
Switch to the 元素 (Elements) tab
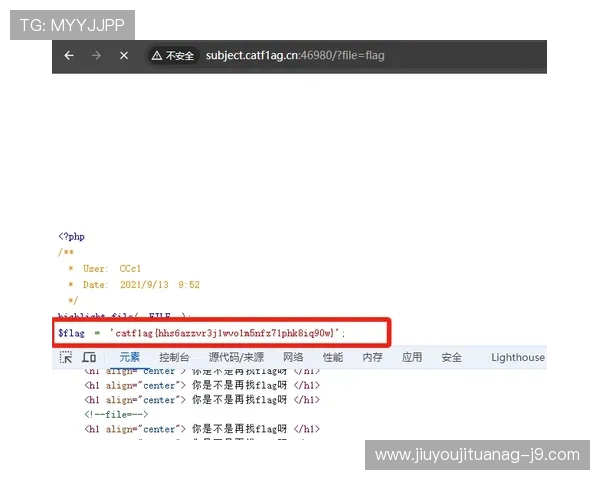point(130,357)
